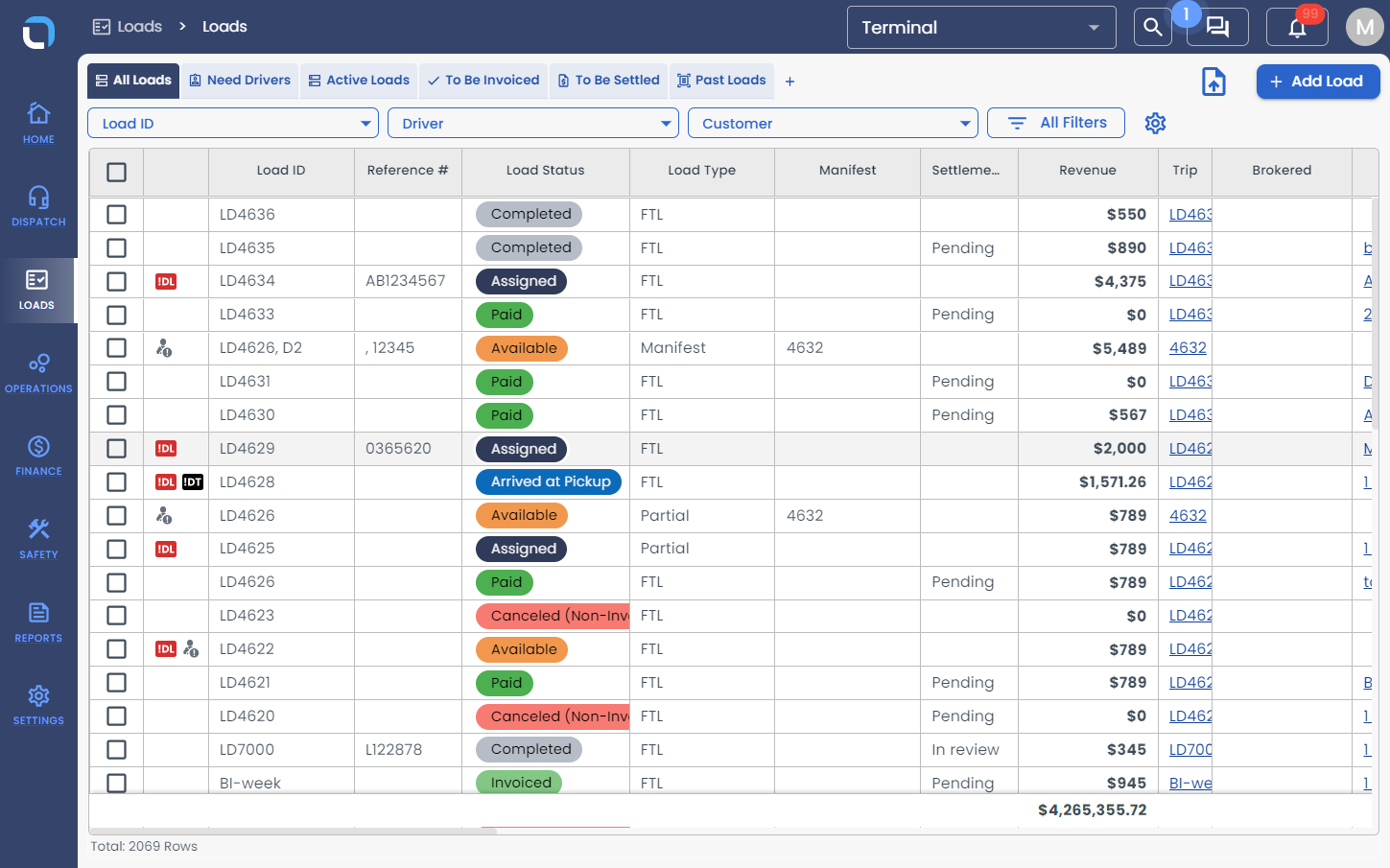Image resolution: width=1390 pixels, height=868 pixels.
Task: Go to Operations in sidebar
Action: click(x=38, y=372)
